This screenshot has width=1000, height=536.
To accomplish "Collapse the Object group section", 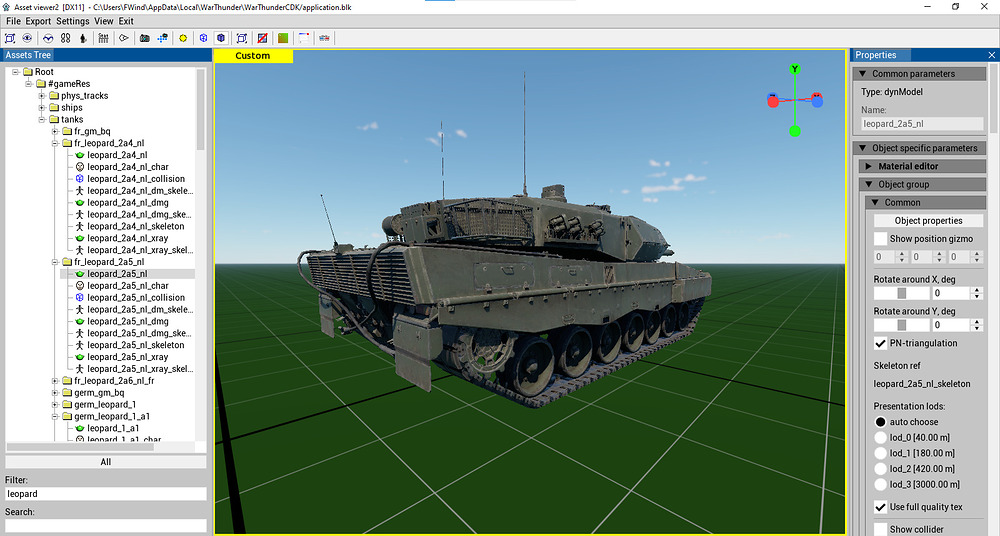I will point(869,184).
